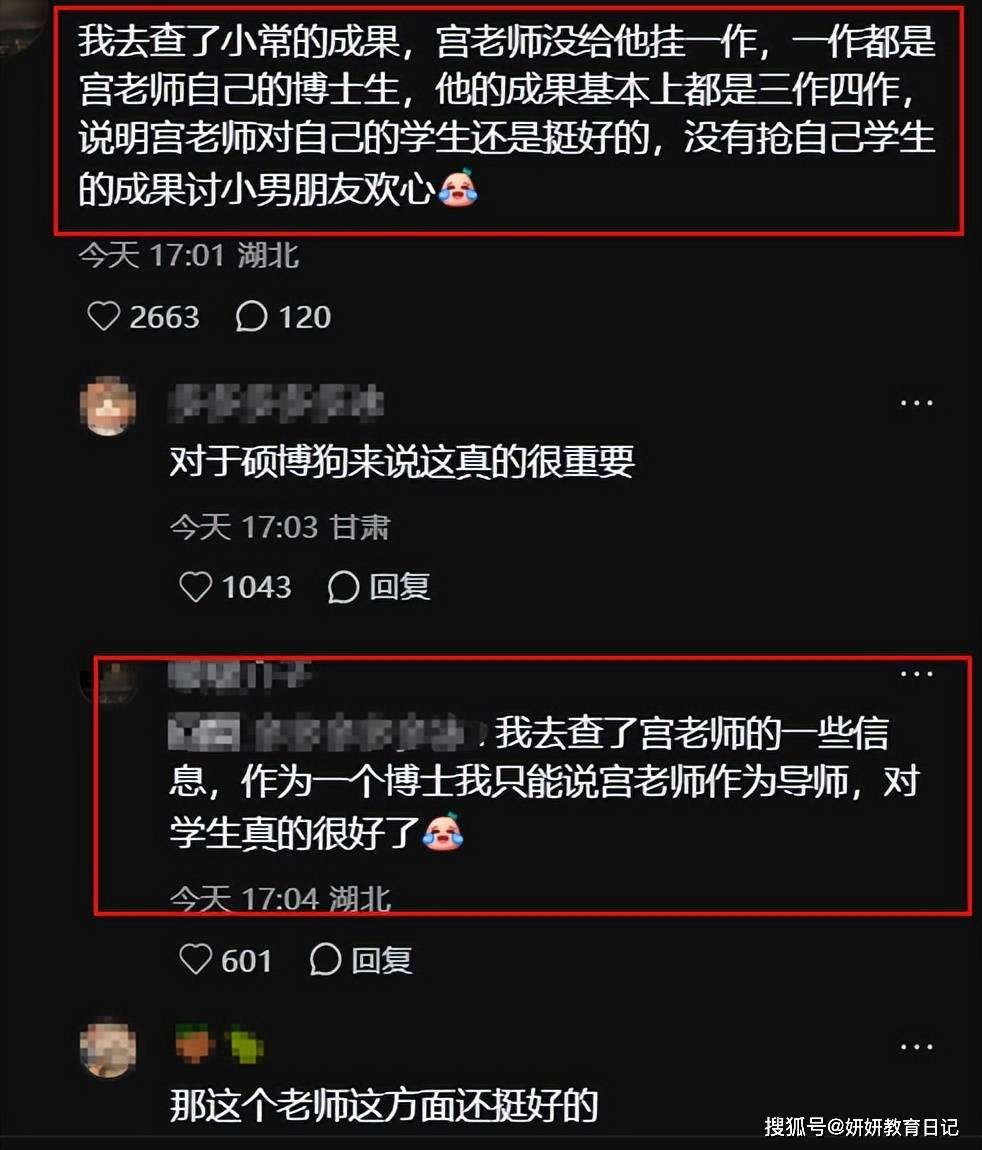Open three-dot menu on last comment
The width and height of the screenshot is (982, 1150).
tap(916, 1047)
